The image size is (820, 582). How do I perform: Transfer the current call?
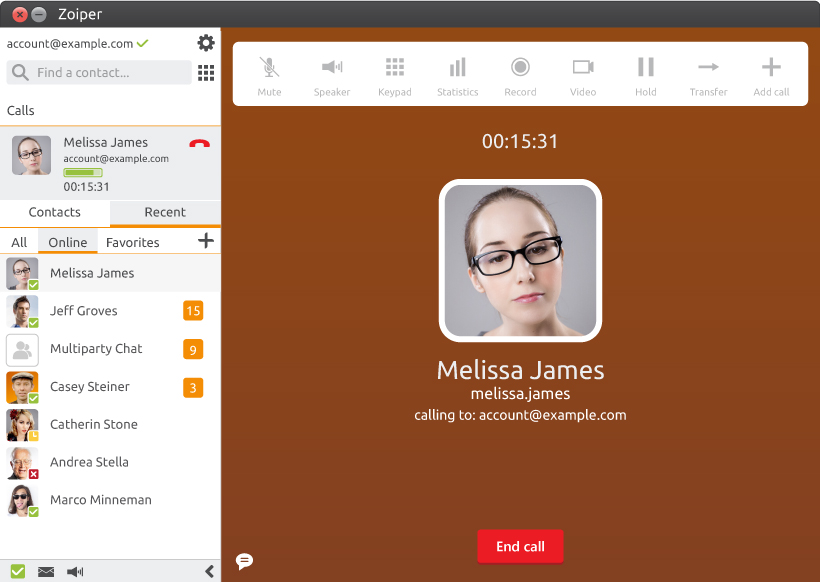coord(708,74)
